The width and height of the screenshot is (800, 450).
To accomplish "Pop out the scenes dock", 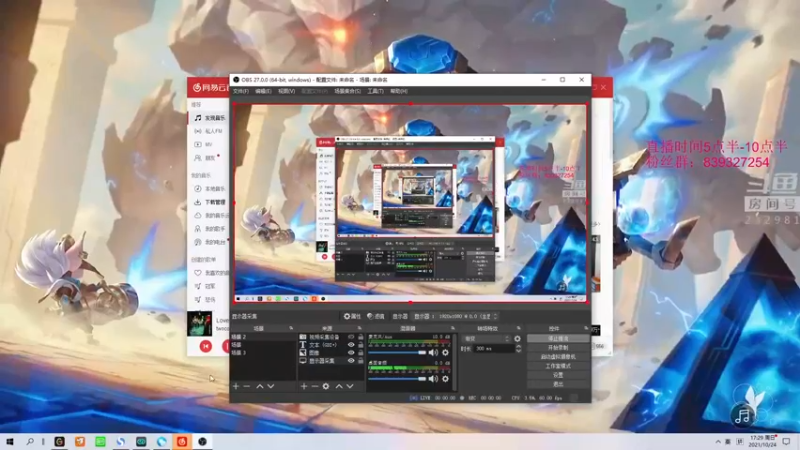I will click(x=291, y=328).
